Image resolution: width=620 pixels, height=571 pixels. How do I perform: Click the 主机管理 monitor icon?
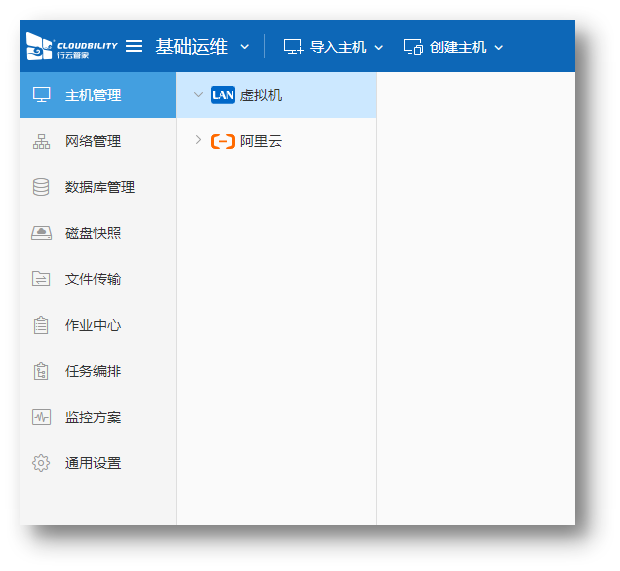[x=42, y=95]
